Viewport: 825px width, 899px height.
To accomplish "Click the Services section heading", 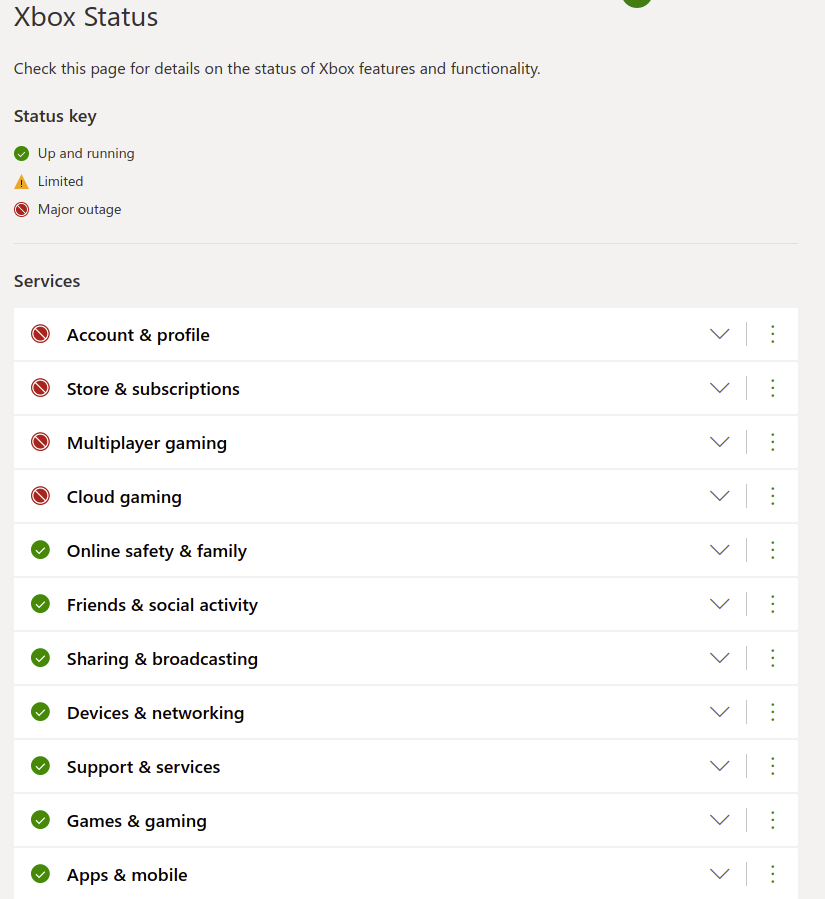I will point(47,281).
